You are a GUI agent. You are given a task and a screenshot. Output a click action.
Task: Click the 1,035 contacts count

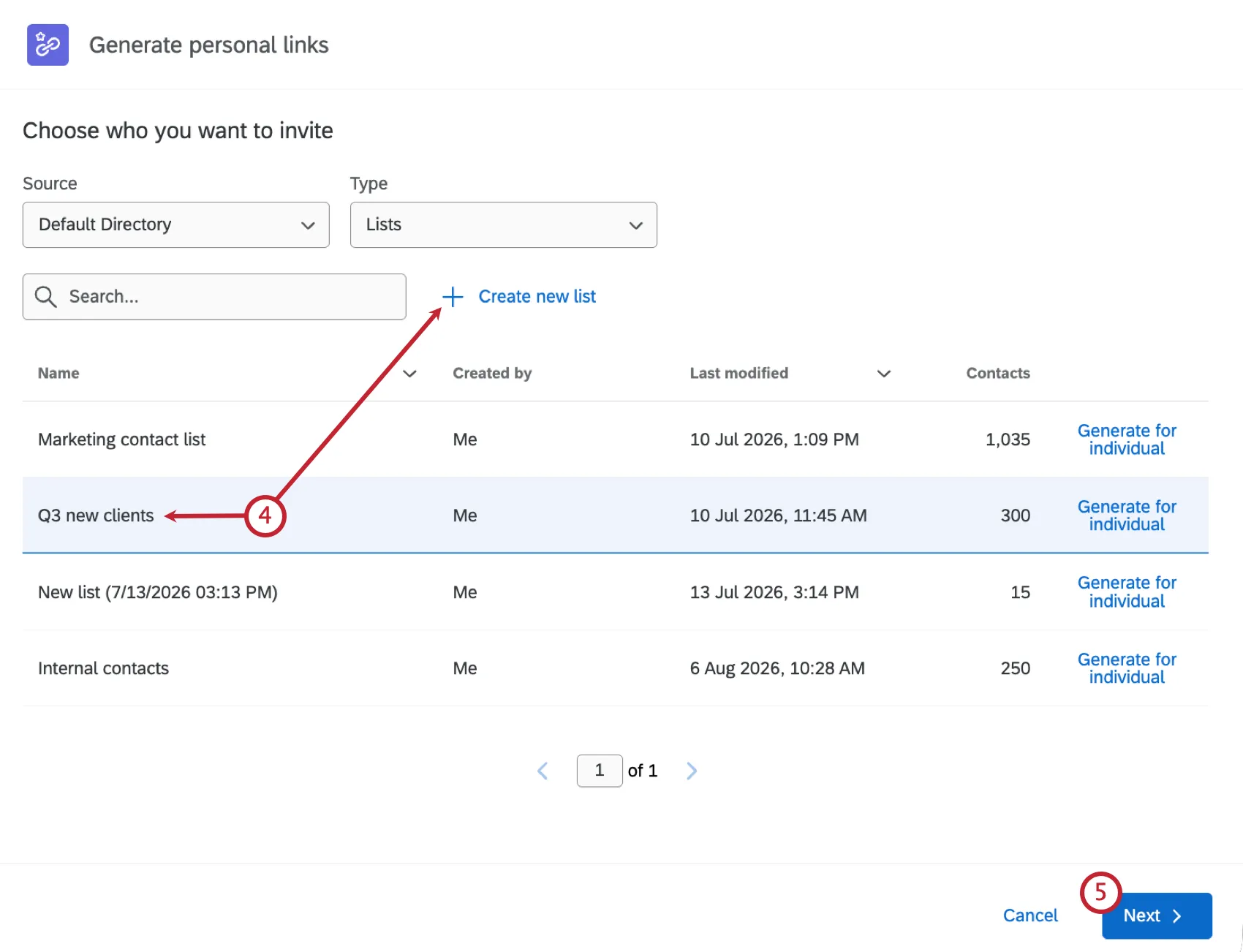[1008, 439]
